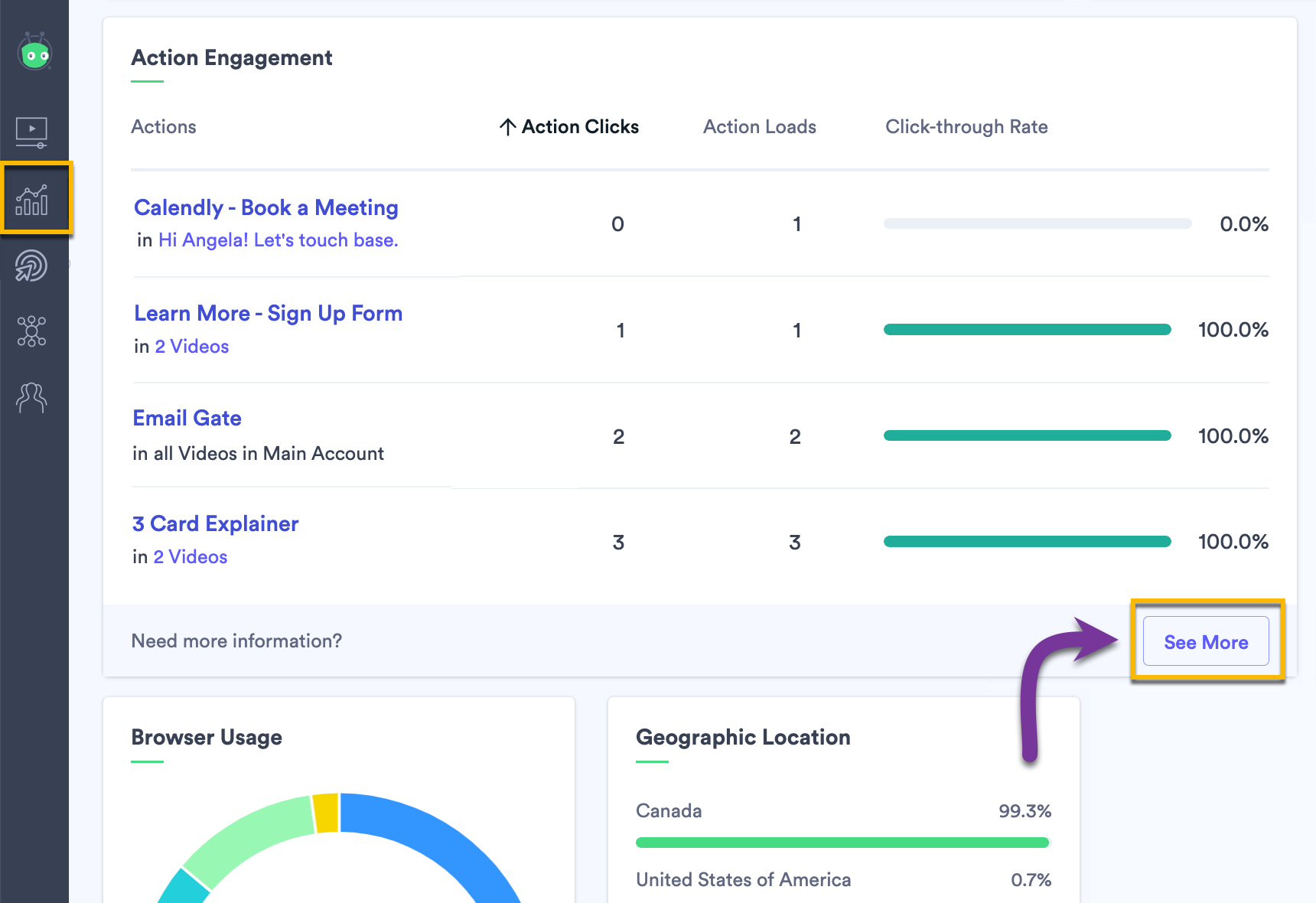
Task: Open 2 Videos link under 3 Card Explainer
Action: point(191,557)
